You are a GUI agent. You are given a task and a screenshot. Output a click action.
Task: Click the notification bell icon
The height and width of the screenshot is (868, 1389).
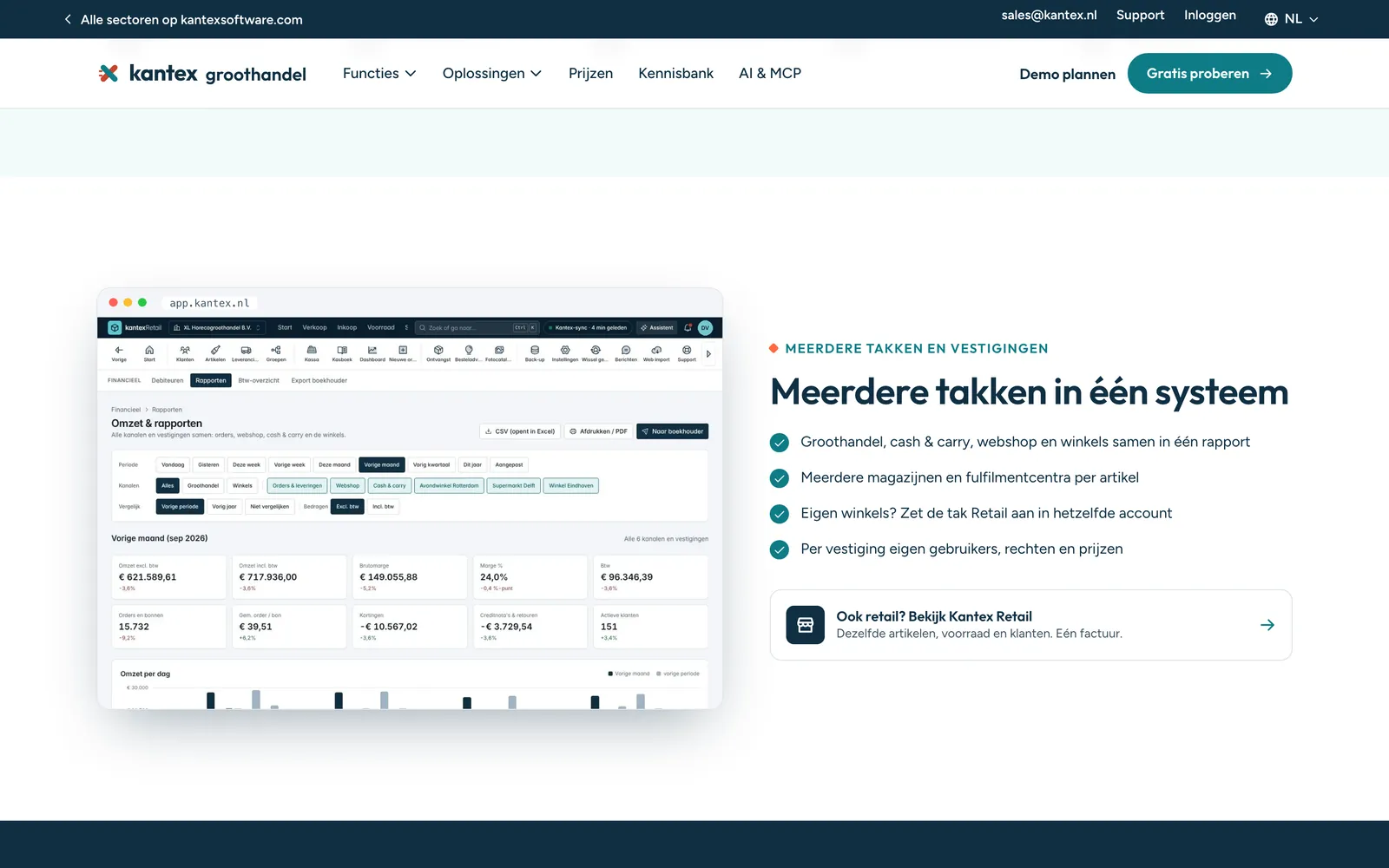(688, 327)
